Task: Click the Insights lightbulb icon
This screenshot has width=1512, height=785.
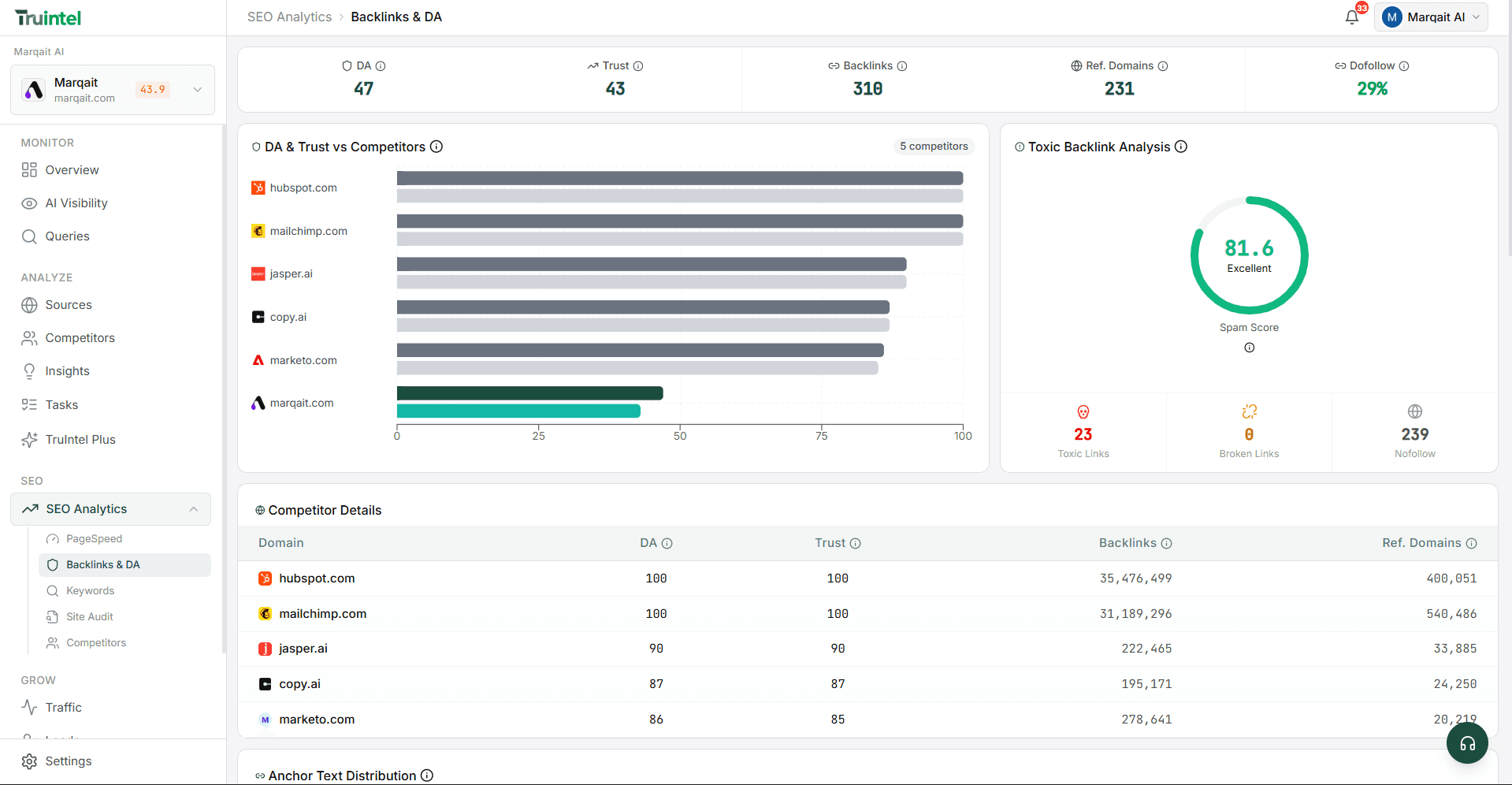Action: 29,371
